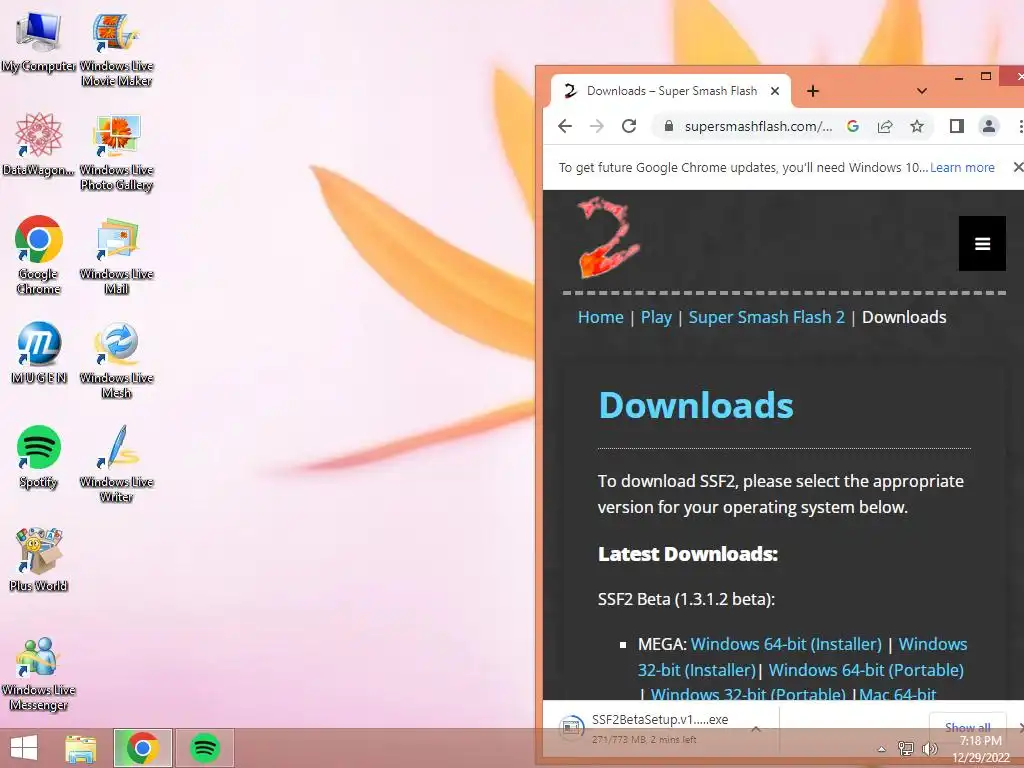1024x768 pixels.
Task: Select the Downloads – Super Smash Flash tab
Action: click(x=671, y=91)
